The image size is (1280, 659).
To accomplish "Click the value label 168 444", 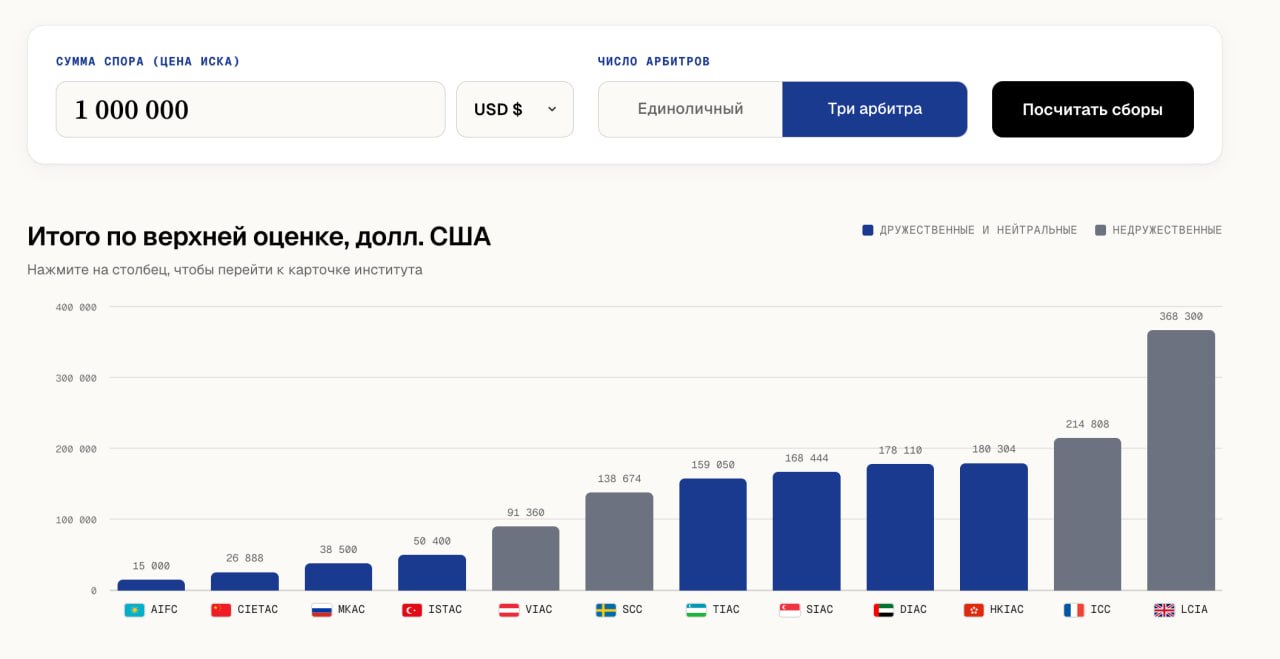I will click(807, 458).
